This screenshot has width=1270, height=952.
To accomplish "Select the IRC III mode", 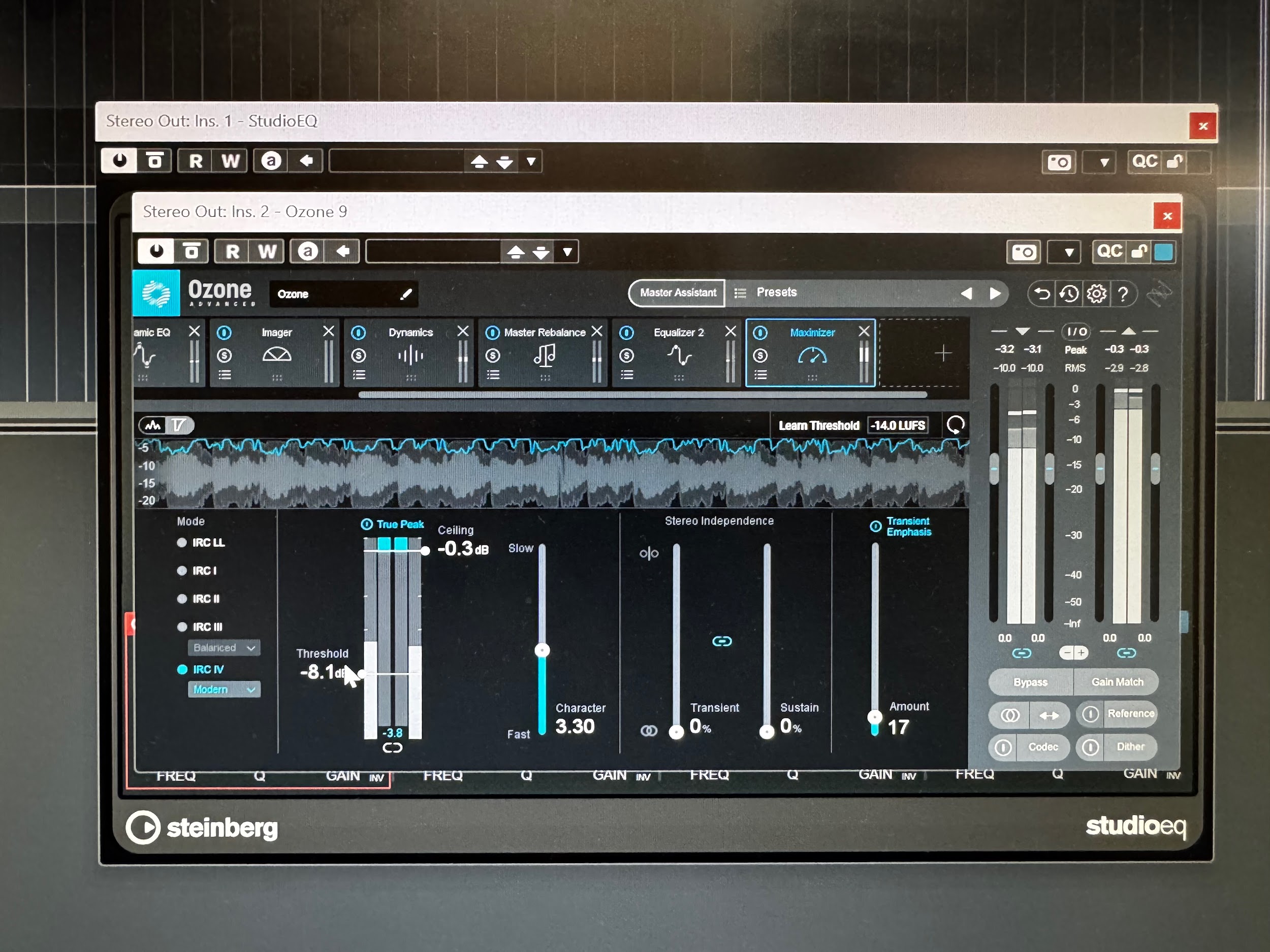I will click(182, 627).
